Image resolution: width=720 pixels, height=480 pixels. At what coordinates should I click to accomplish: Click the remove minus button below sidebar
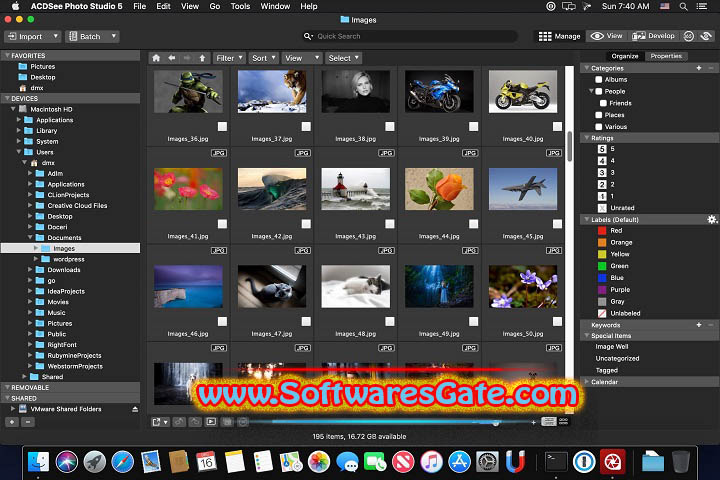[x=28, y=422]
